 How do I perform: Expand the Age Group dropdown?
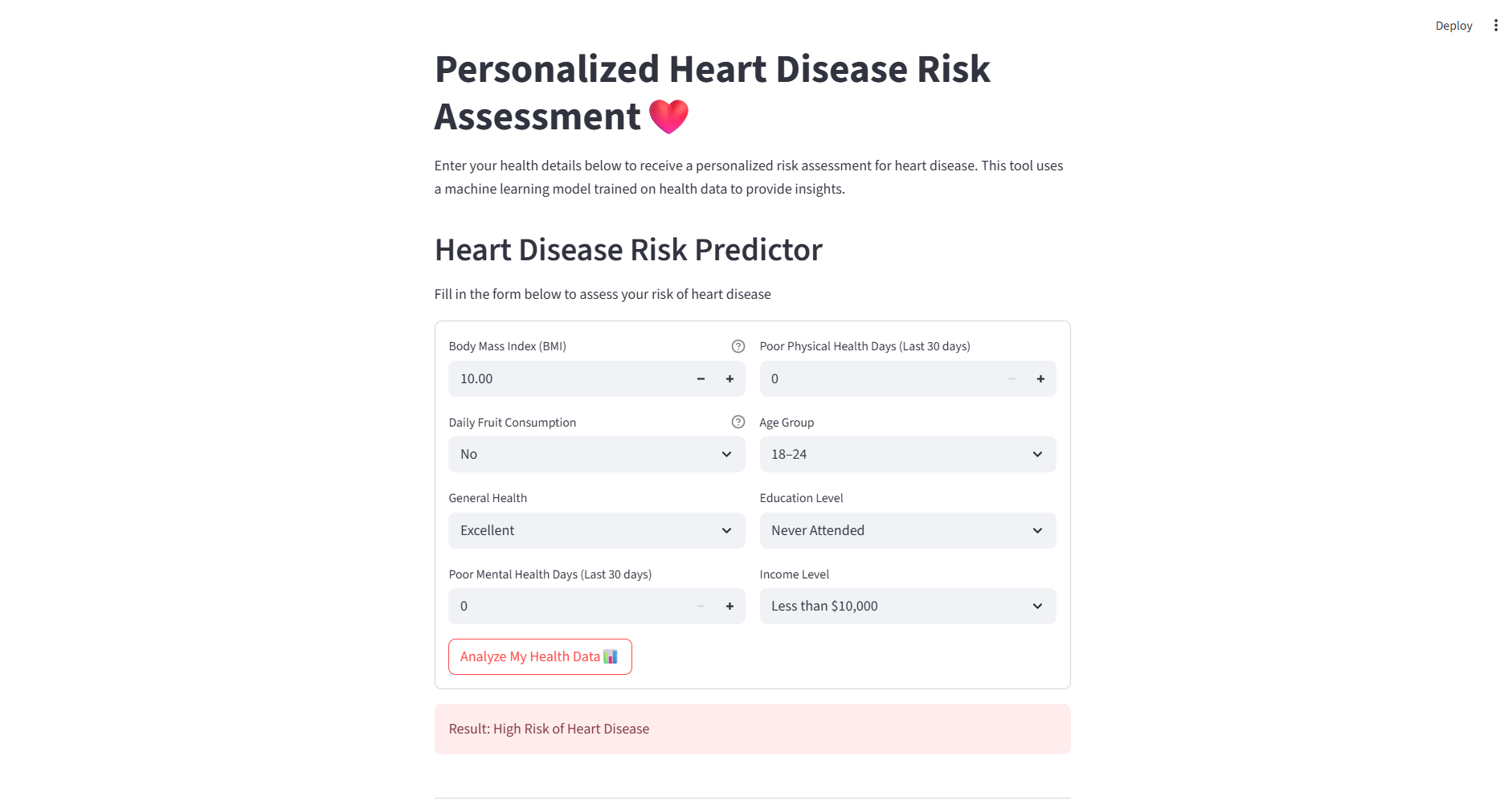click(x=907, y=455)
